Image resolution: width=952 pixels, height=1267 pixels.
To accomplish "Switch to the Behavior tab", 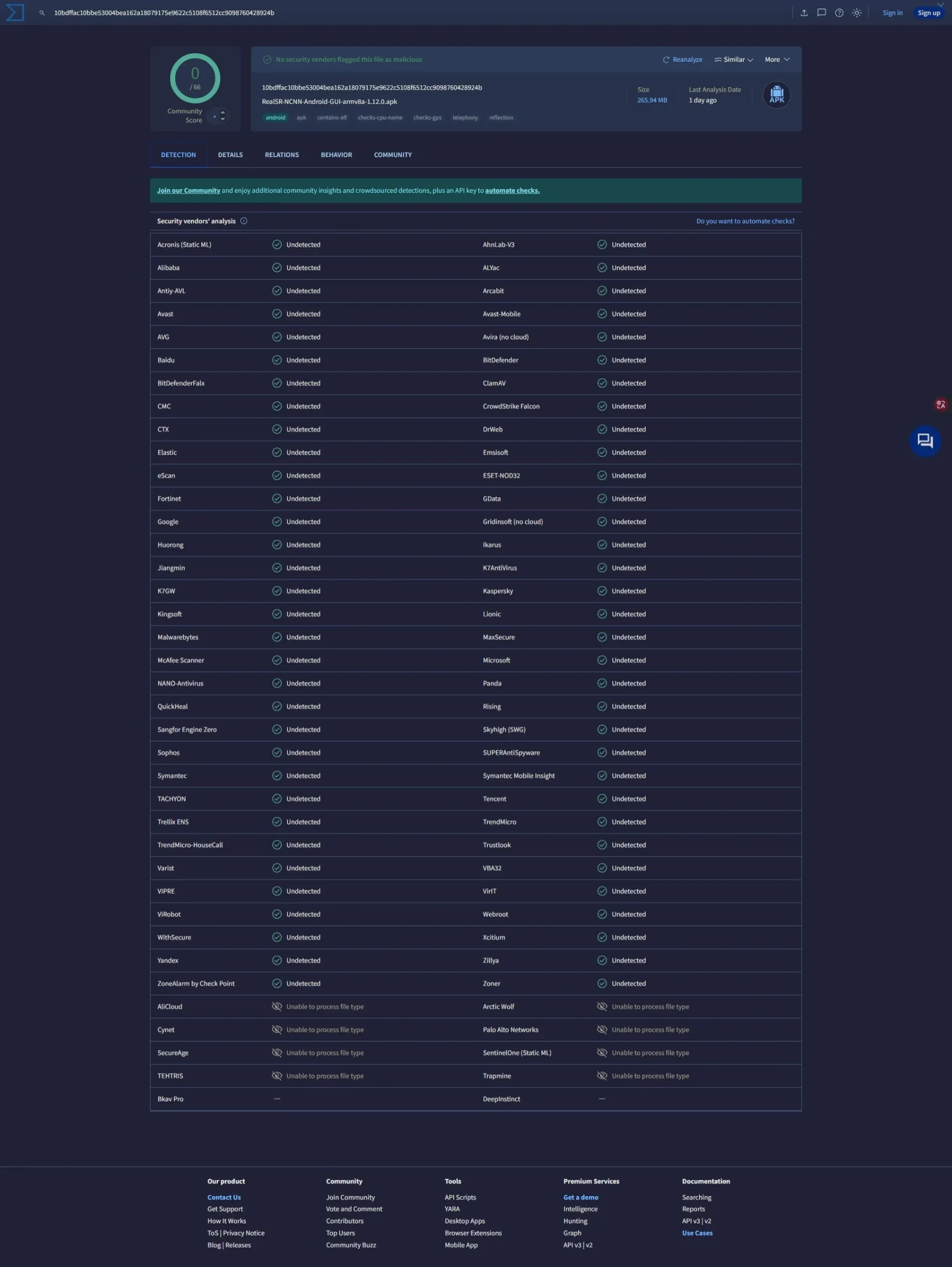I will coord(337,155).
